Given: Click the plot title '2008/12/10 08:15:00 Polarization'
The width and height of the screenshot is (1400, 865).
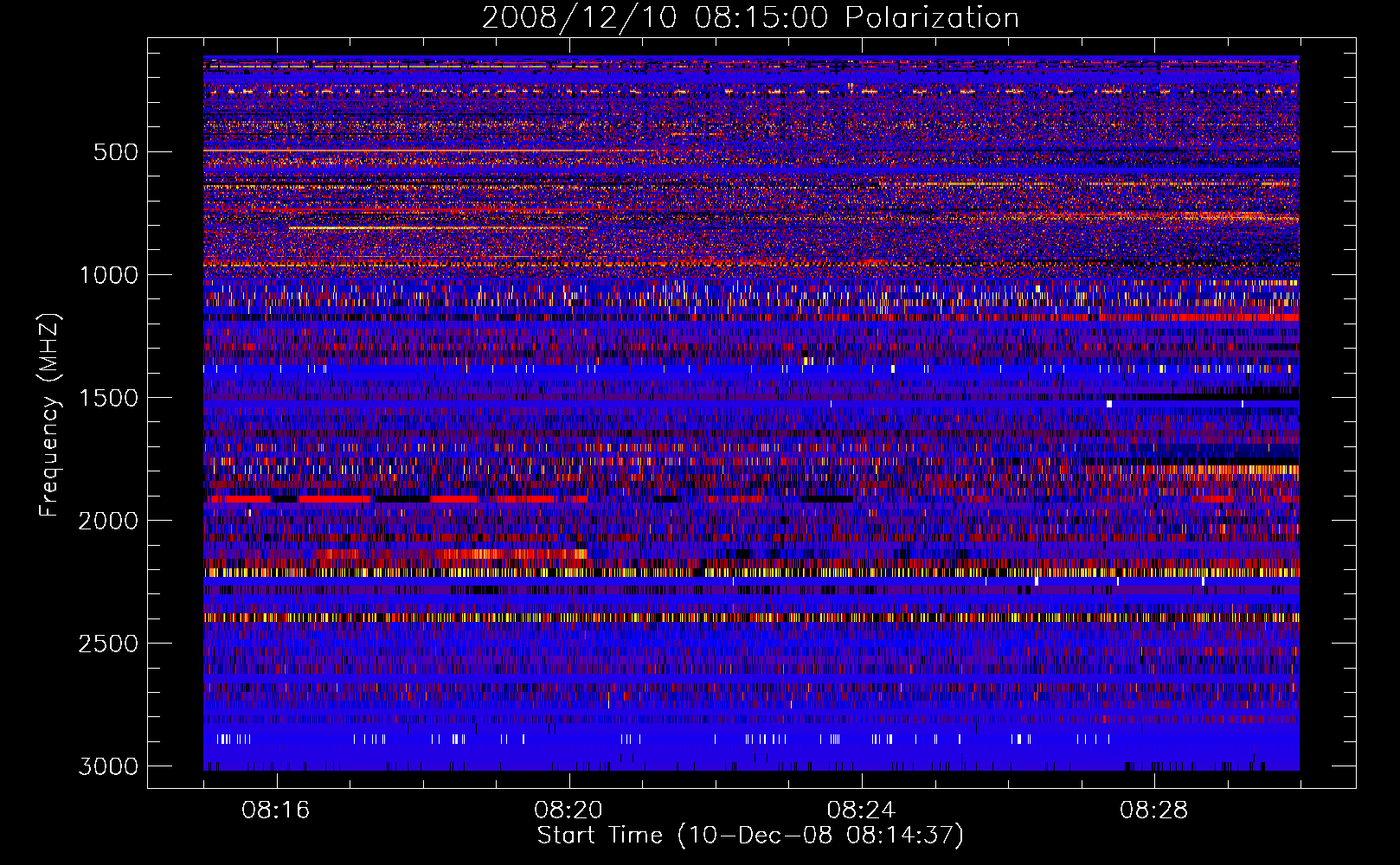Looking at the screenshot, I should coord(750,18).
